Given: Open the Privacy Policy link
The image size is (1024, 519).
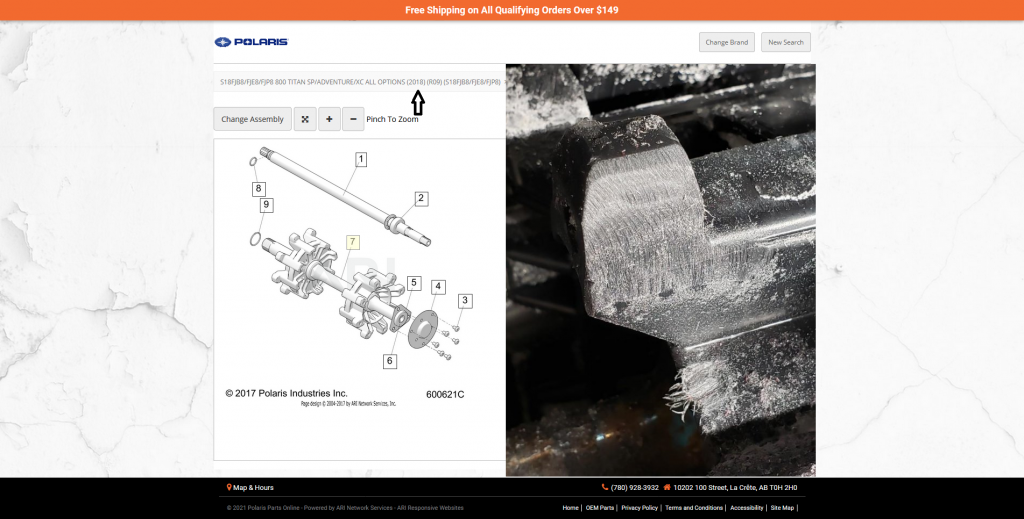Looking at the screenshot, I should pos(639,508).
